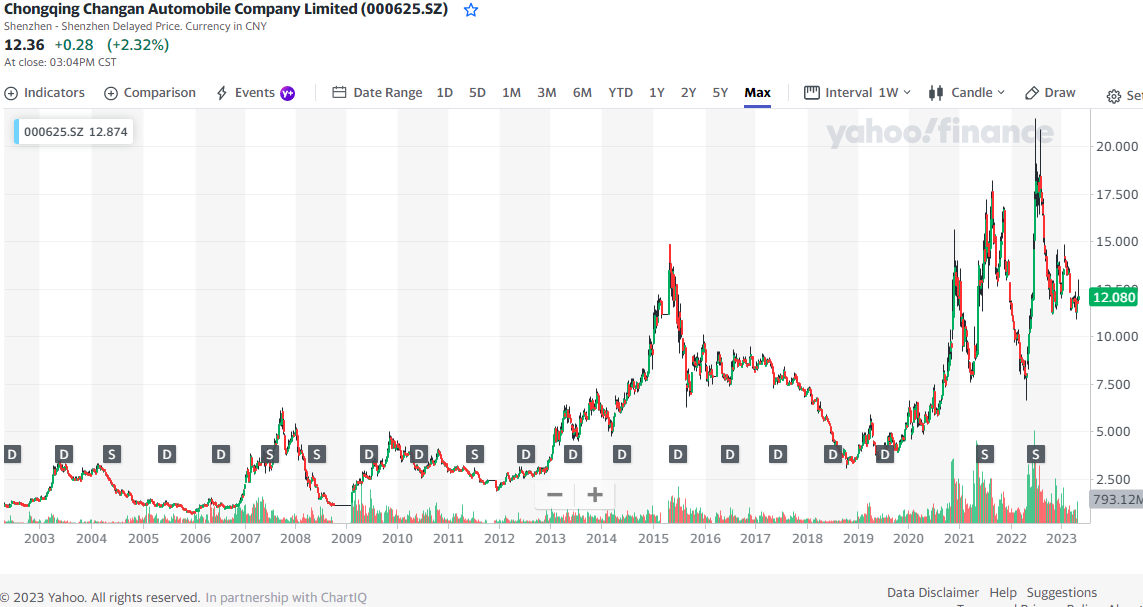
Task: Open the Comparison tool
Action: pos(150,93)
